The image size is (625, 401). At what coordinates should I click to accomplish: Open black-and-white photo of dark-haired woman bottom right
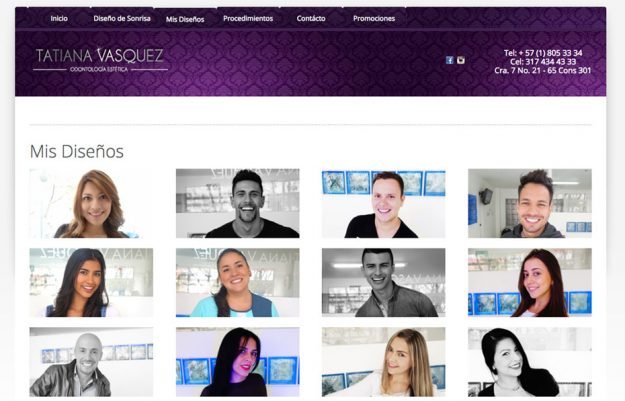click(530, 362)
